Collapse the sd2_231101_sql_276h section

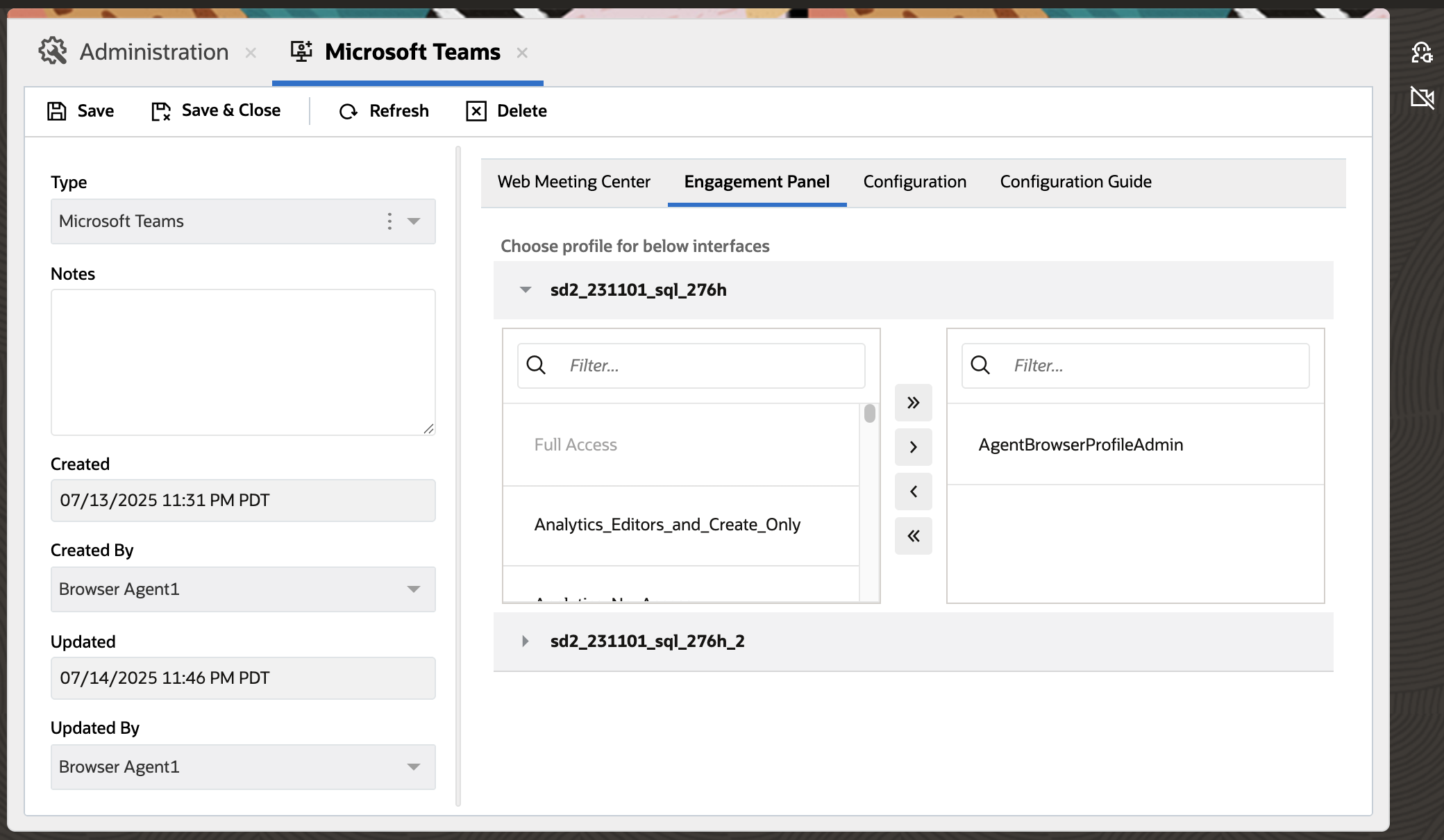click(x=525, y=289)
